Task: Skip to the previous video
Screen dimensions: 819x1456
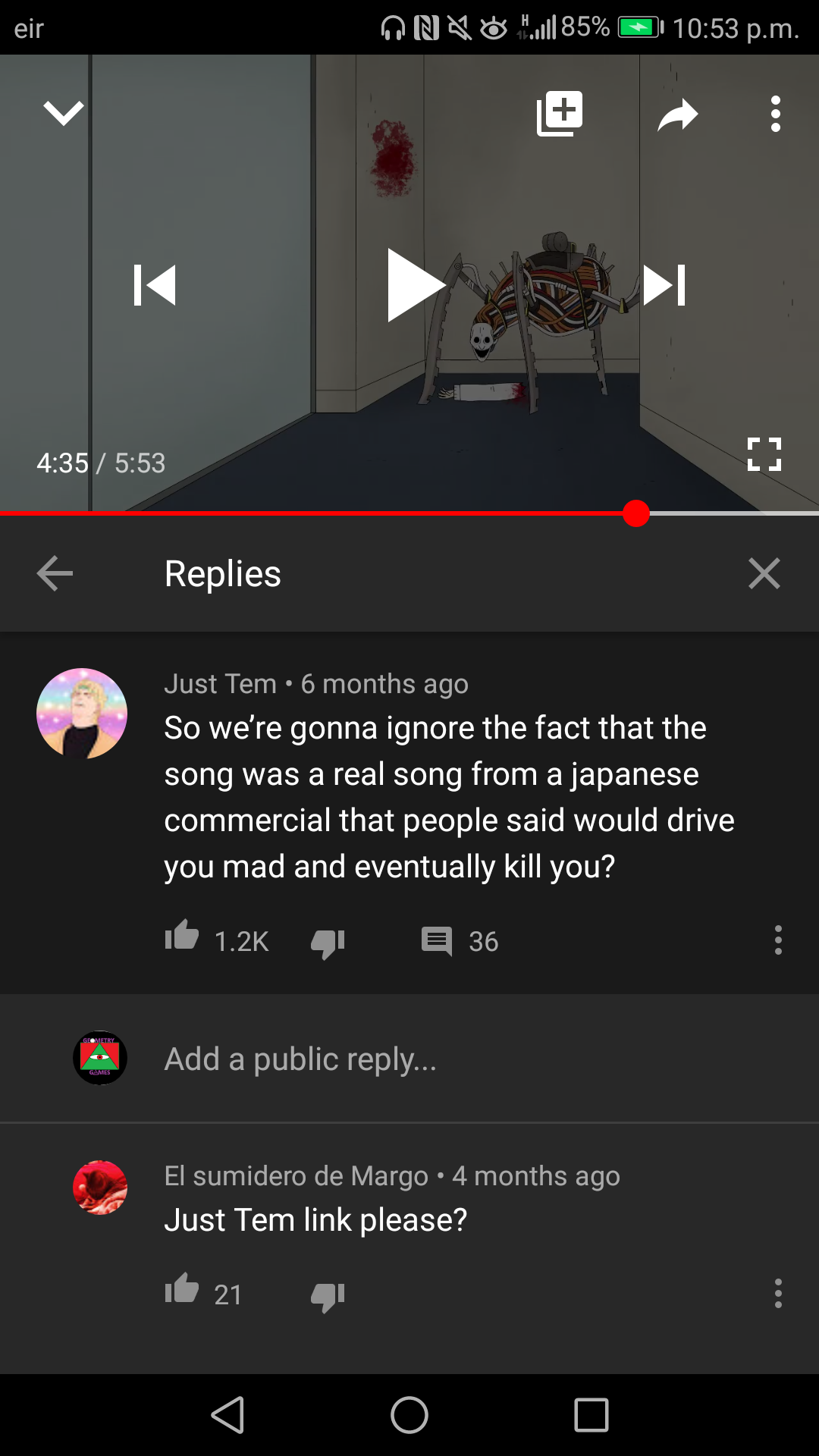Action: click(x=155, y=285)
